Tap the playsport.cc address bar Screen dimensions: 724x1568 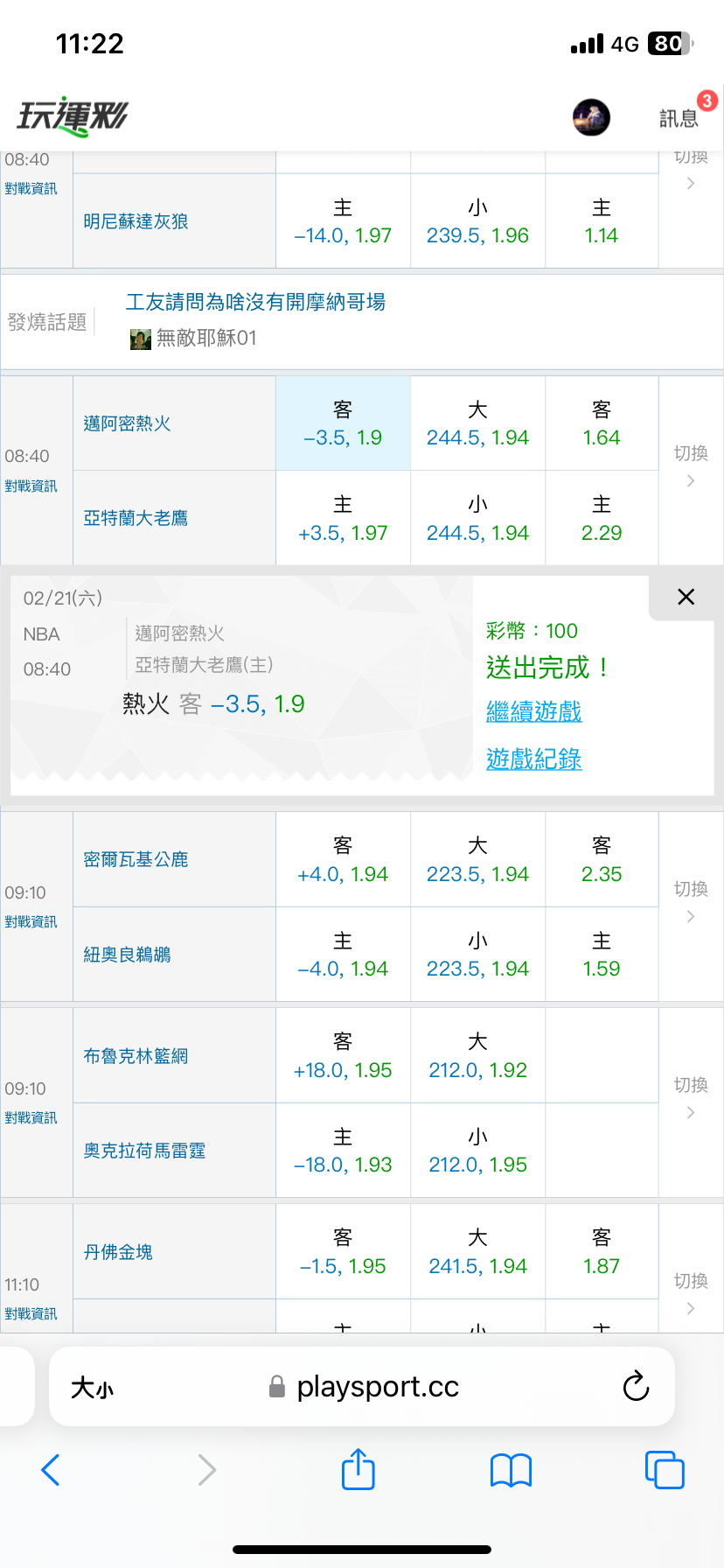tap(363, 1386)
